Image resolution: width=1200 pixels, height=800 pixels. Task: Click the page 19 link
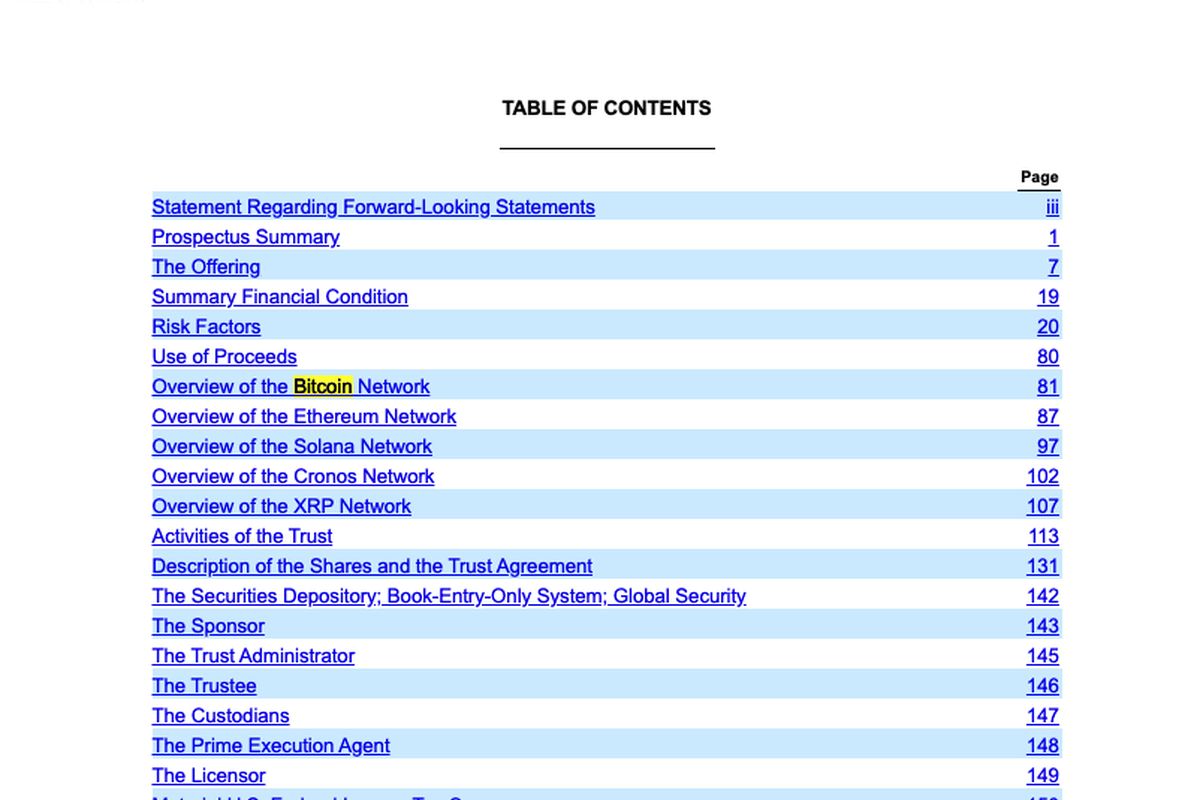tap(1048, 297)
